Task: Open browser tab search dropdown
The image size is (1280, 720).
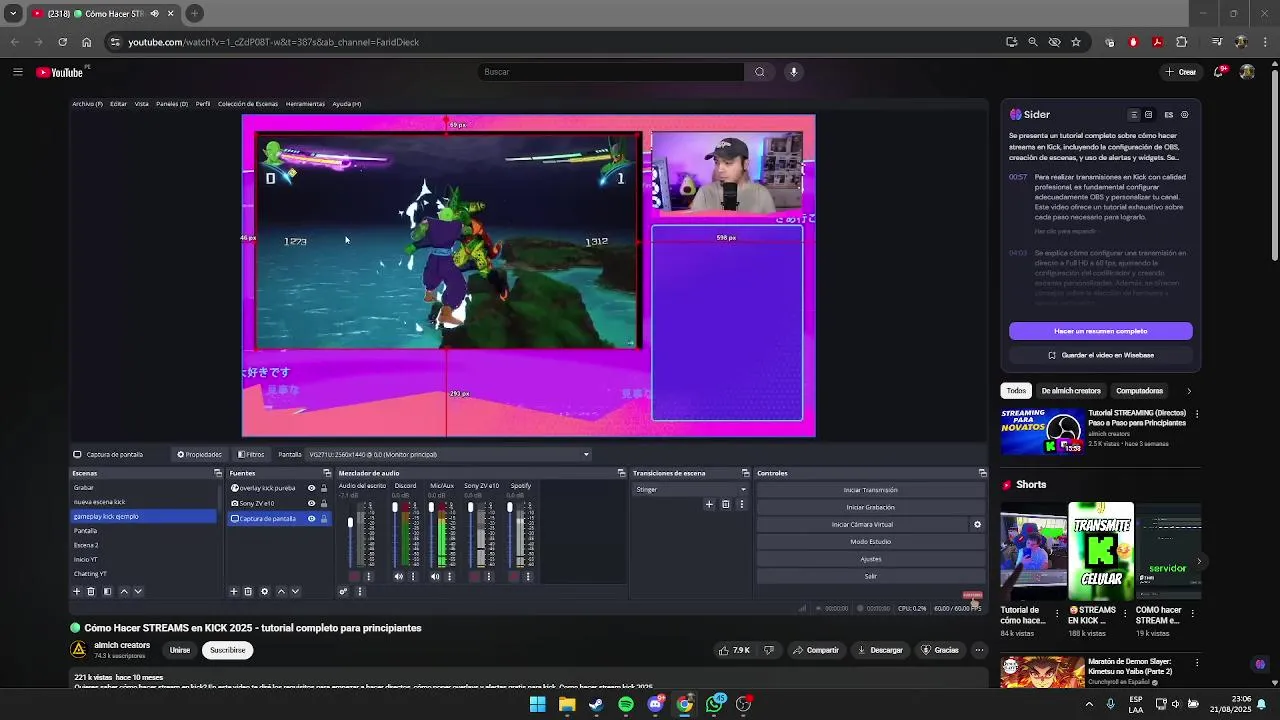Action: 13,13
